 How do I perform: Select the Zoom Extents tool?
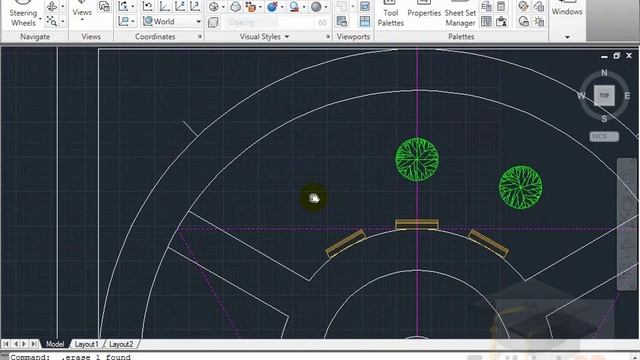click(52, 21)
